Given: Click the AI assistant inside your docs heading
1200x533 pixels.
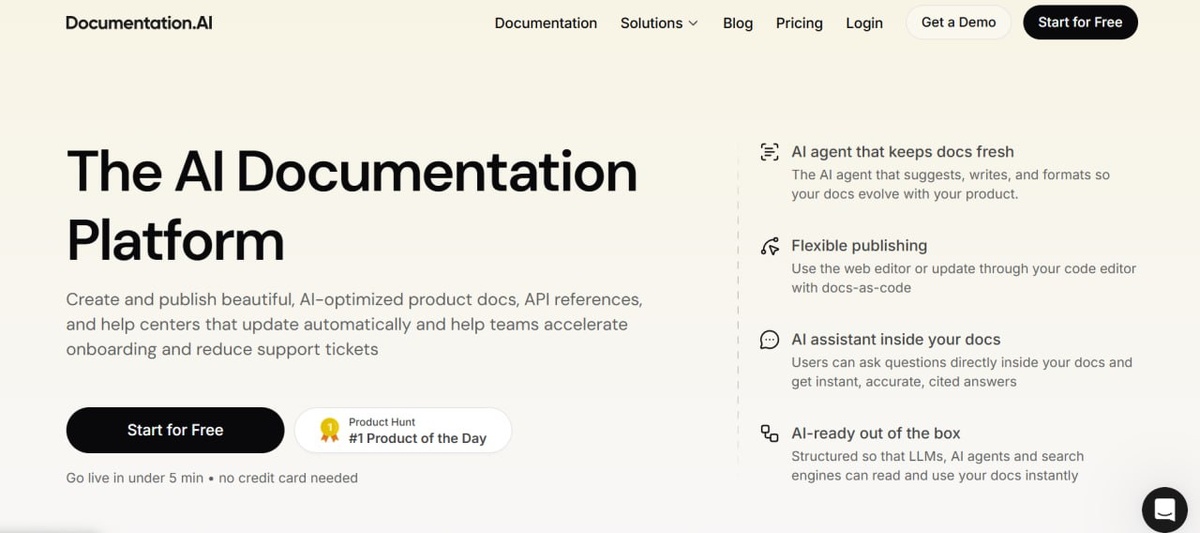Looking at the screenshot, I should point(895,340).
